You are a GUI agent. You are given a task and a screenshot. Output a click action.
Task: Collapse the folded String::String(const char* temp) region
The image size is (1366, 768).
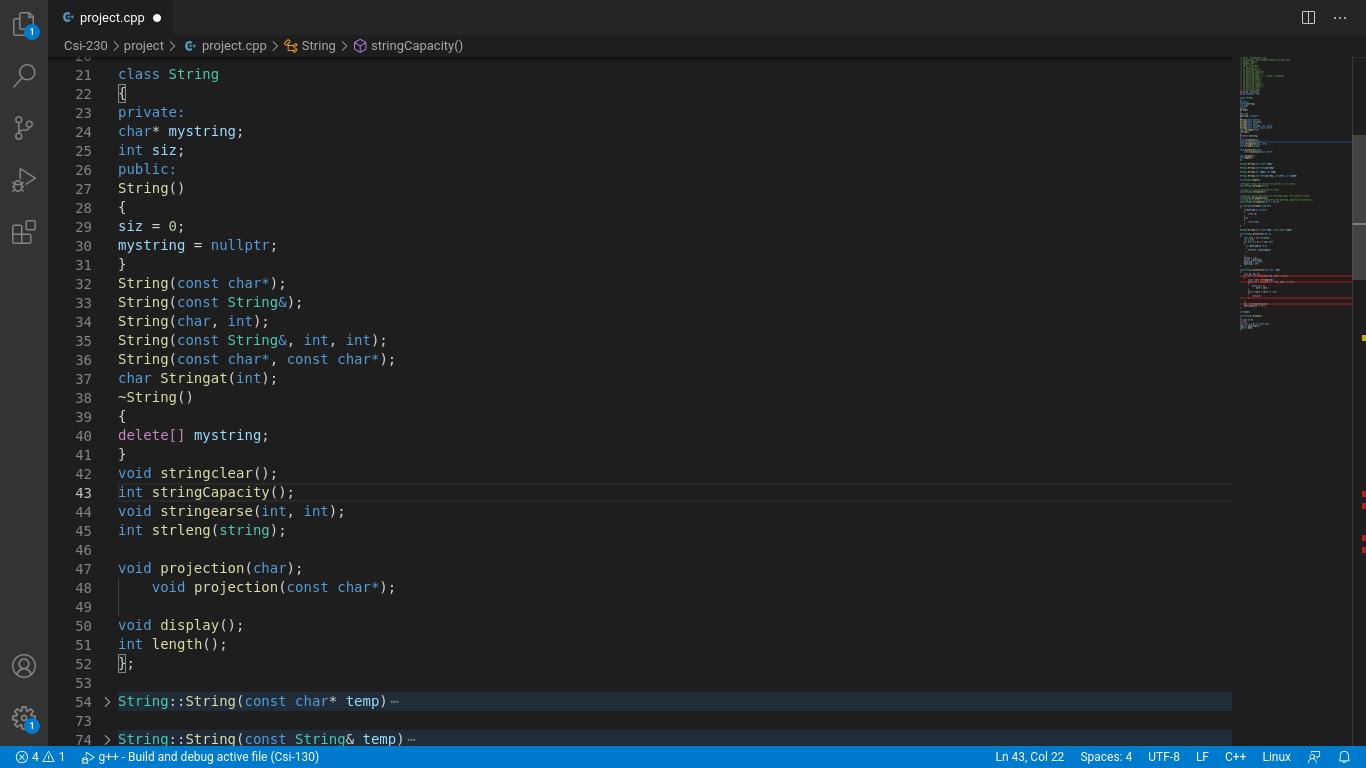(106, 701)
